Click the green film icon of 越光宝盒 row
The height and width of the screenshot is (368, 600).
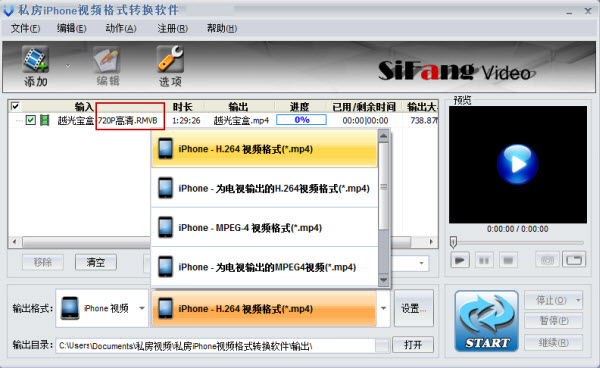tap(44, 120)
